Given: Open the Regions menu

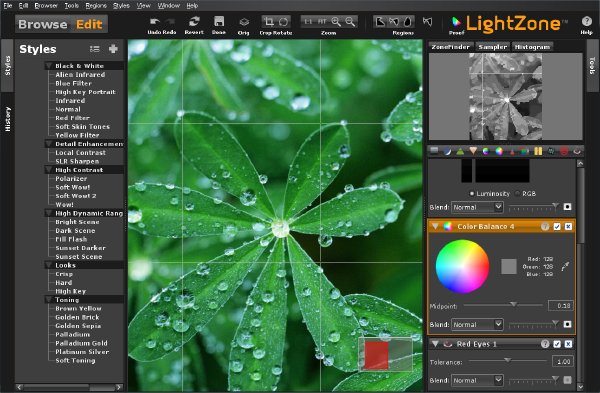Looking at the screenshot, I should [96, 5].
